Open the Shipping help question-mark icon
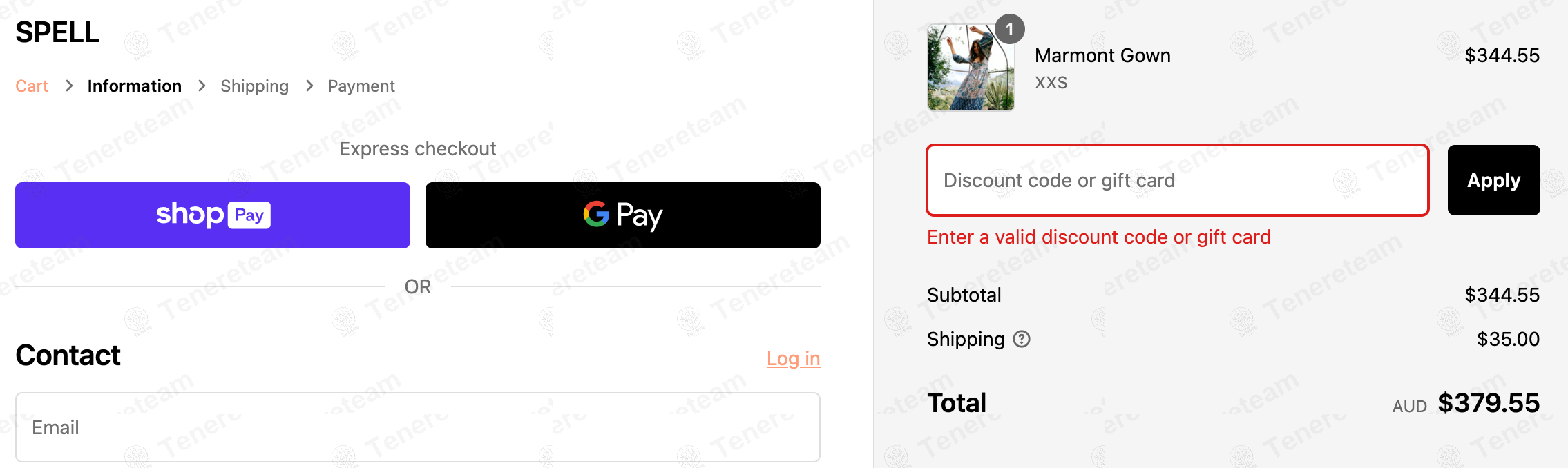 (1022, 339)
